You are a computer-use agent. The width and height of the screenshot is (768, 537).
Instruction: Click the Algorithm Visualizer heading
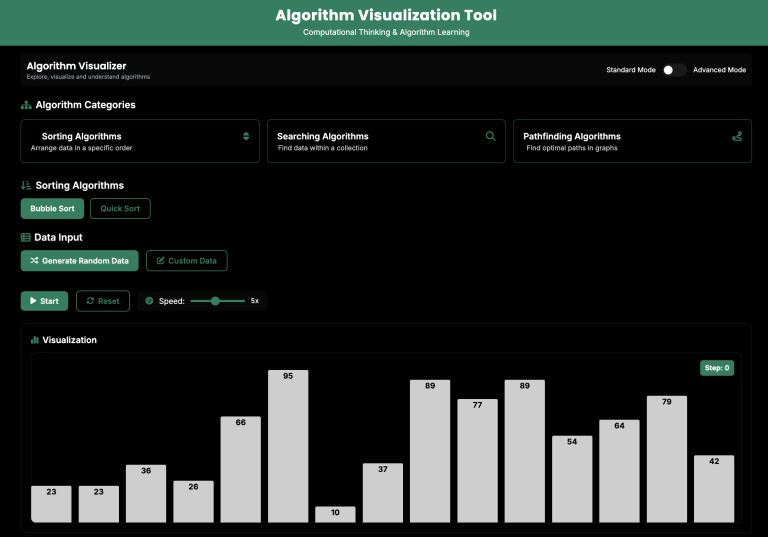76,66
